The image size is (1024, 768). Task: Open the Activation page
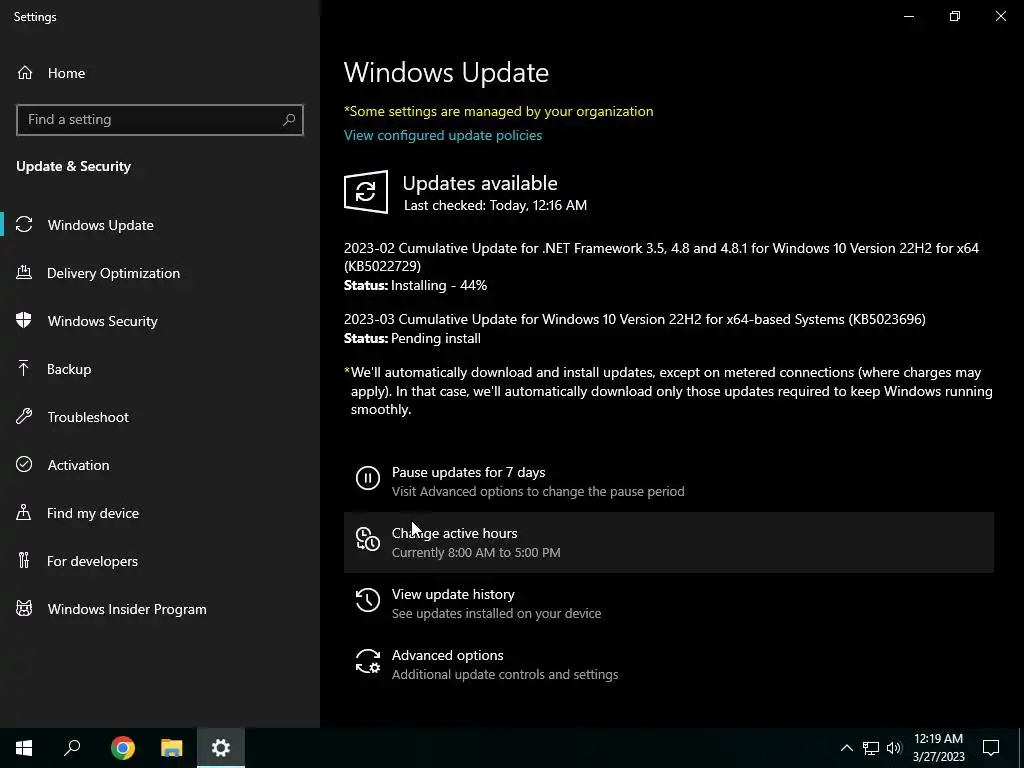tap(160, 465)
